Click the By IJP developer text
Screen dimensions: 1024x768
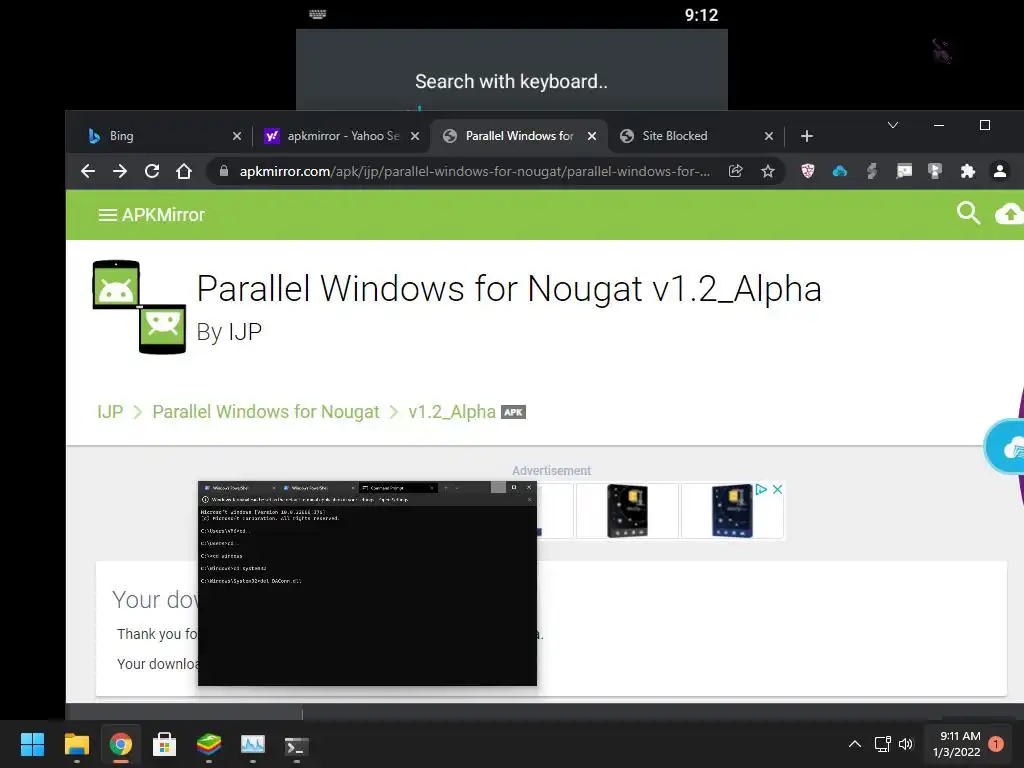click(229, 332)
